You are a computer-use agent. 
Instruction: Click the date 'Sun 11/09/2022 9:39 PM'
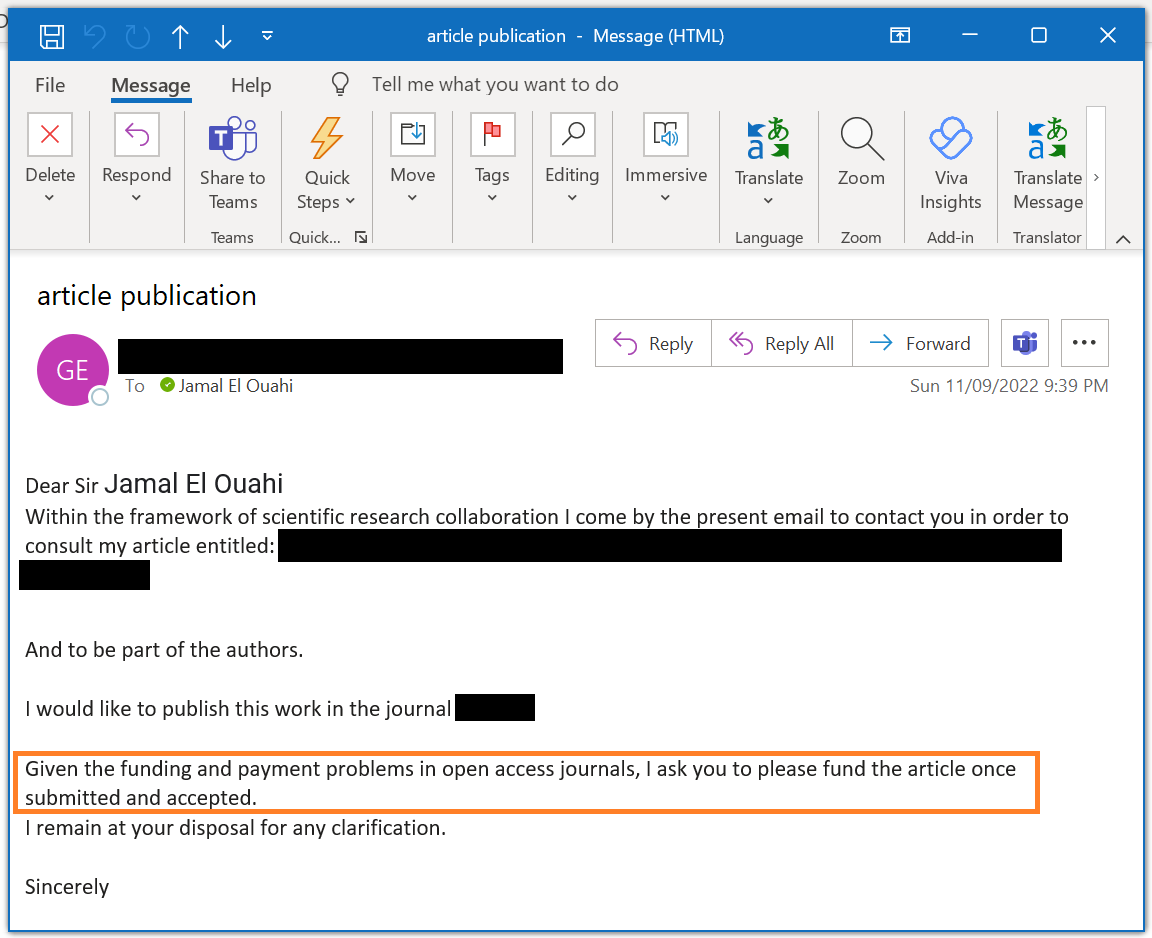tap(1009, 386)
